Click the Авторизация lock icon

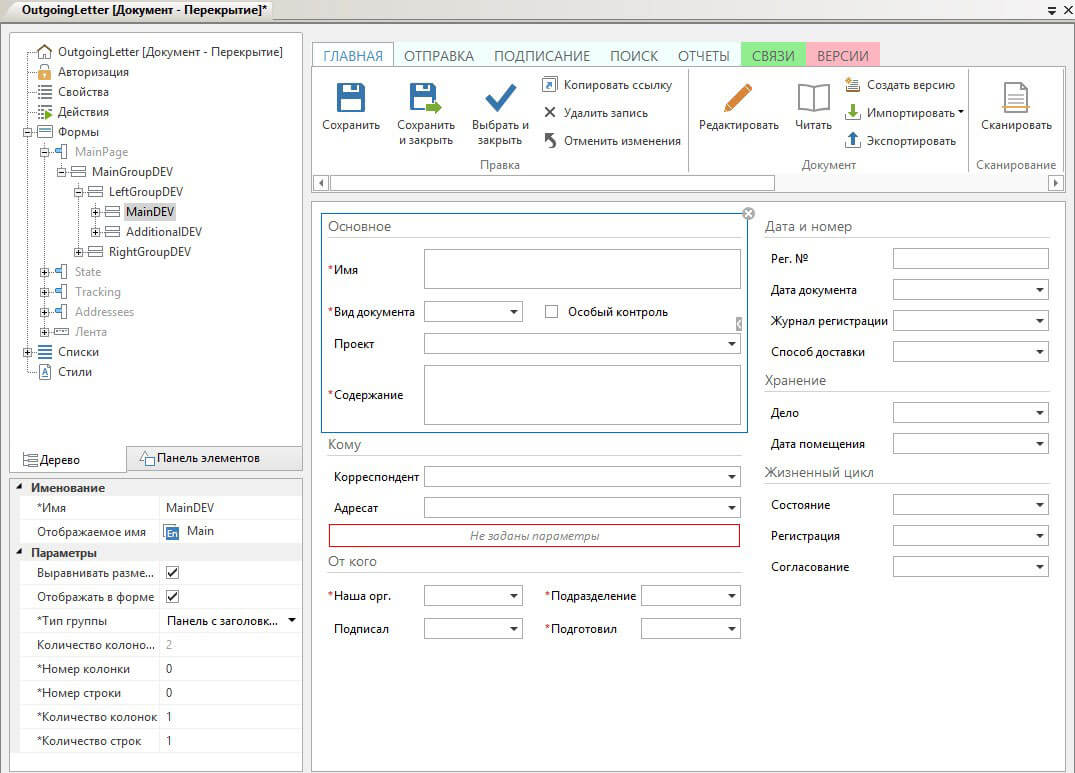click(45, 72)
